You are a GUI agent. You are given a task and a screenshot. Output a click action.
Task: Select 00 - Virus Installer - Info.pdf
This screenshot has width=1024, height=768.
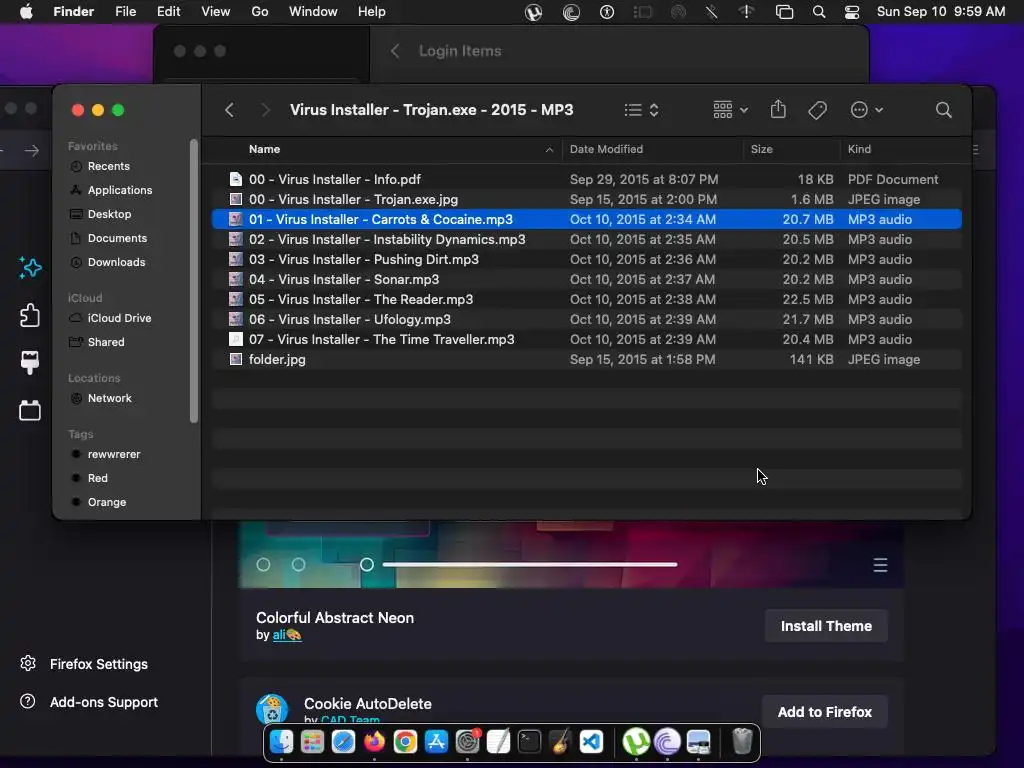click(x=586, y=179)
